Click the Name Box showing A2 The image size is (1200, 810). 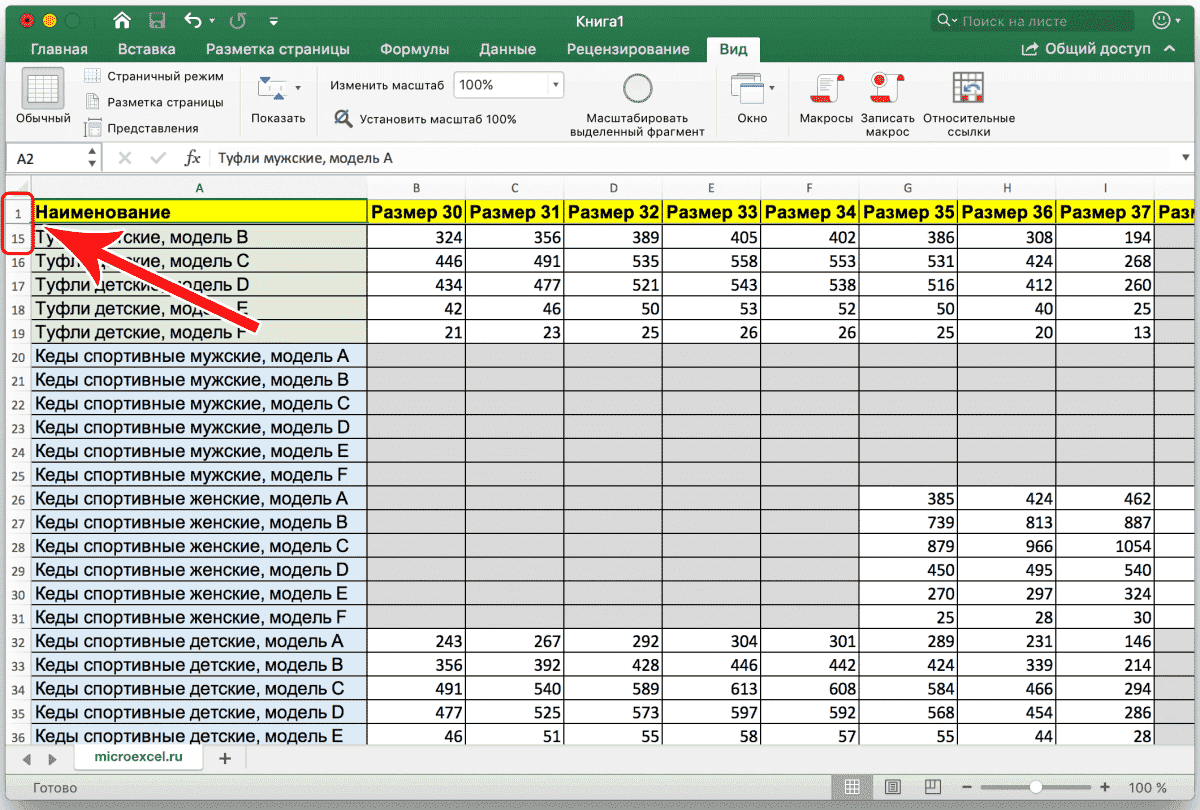coord(45,158)
